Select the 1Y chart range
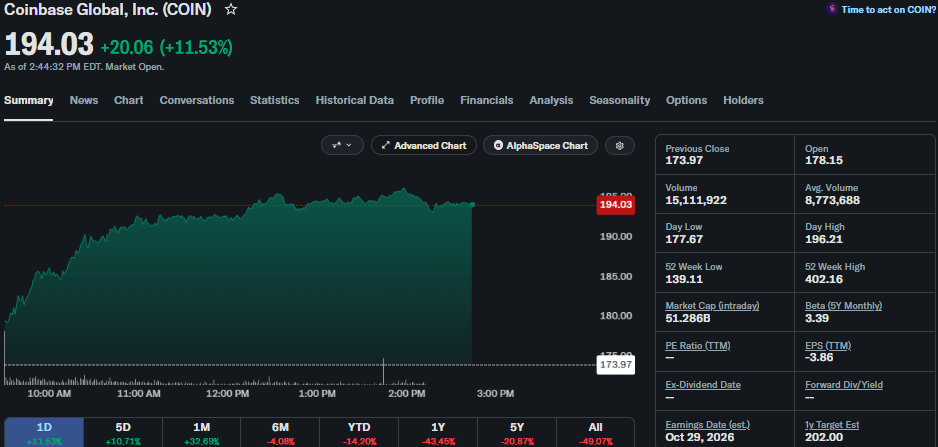938x447 pixels. 438,433
